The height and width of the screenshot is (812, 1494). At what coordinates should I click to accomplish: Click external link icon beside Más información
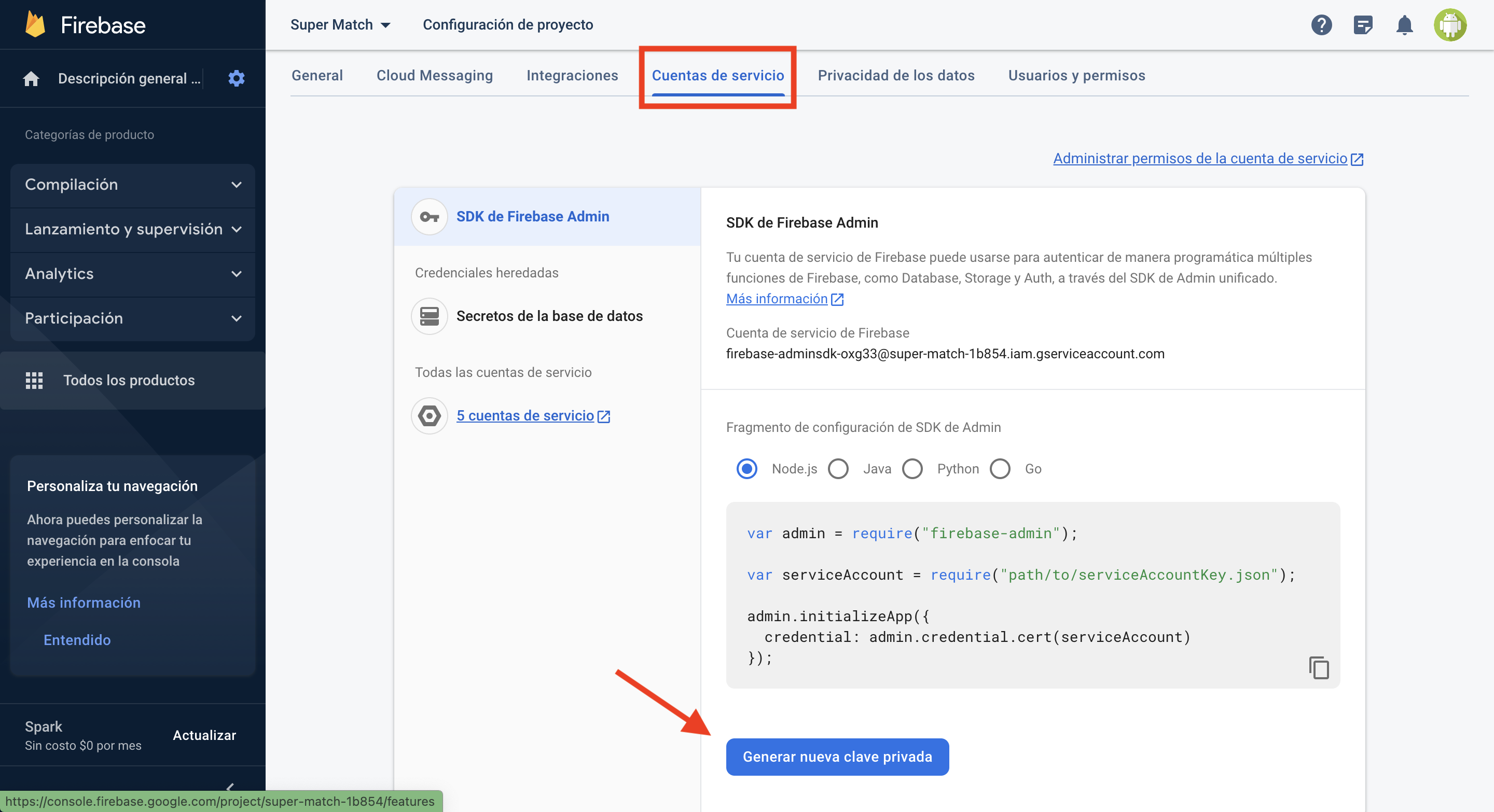[837, 299]
